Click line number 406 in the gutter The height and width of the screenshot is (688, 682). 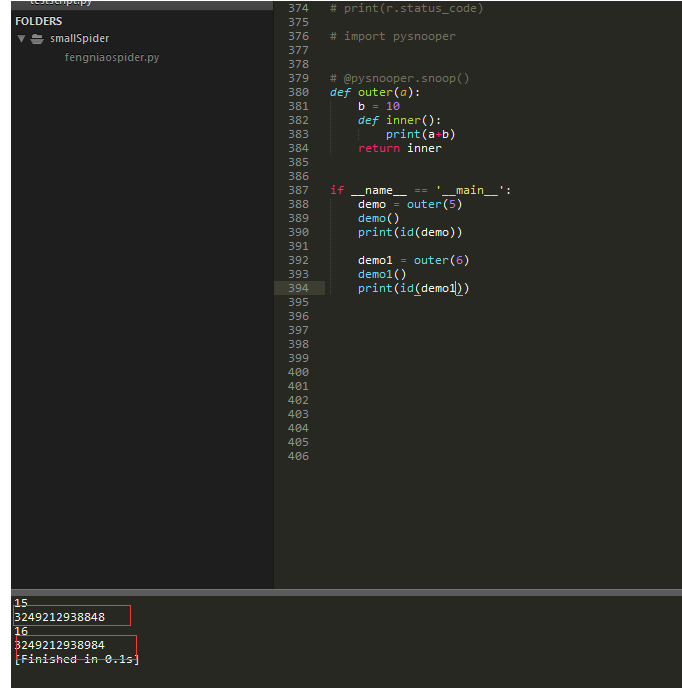point(298,456)
